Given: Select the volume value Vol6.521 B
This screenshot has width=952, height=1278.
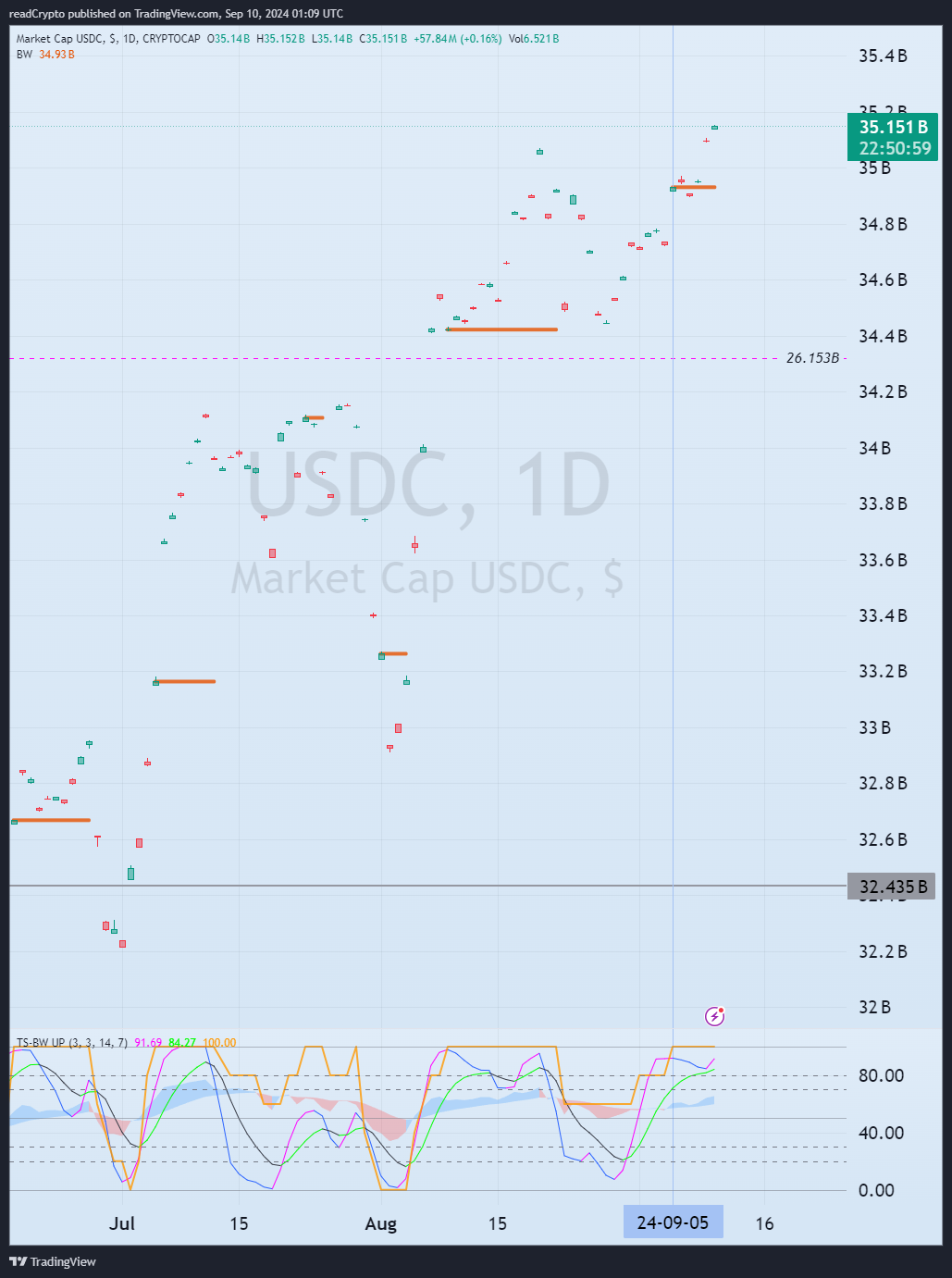Looking at the screenshot, I should pyautogui.click(x=534, y=39).
